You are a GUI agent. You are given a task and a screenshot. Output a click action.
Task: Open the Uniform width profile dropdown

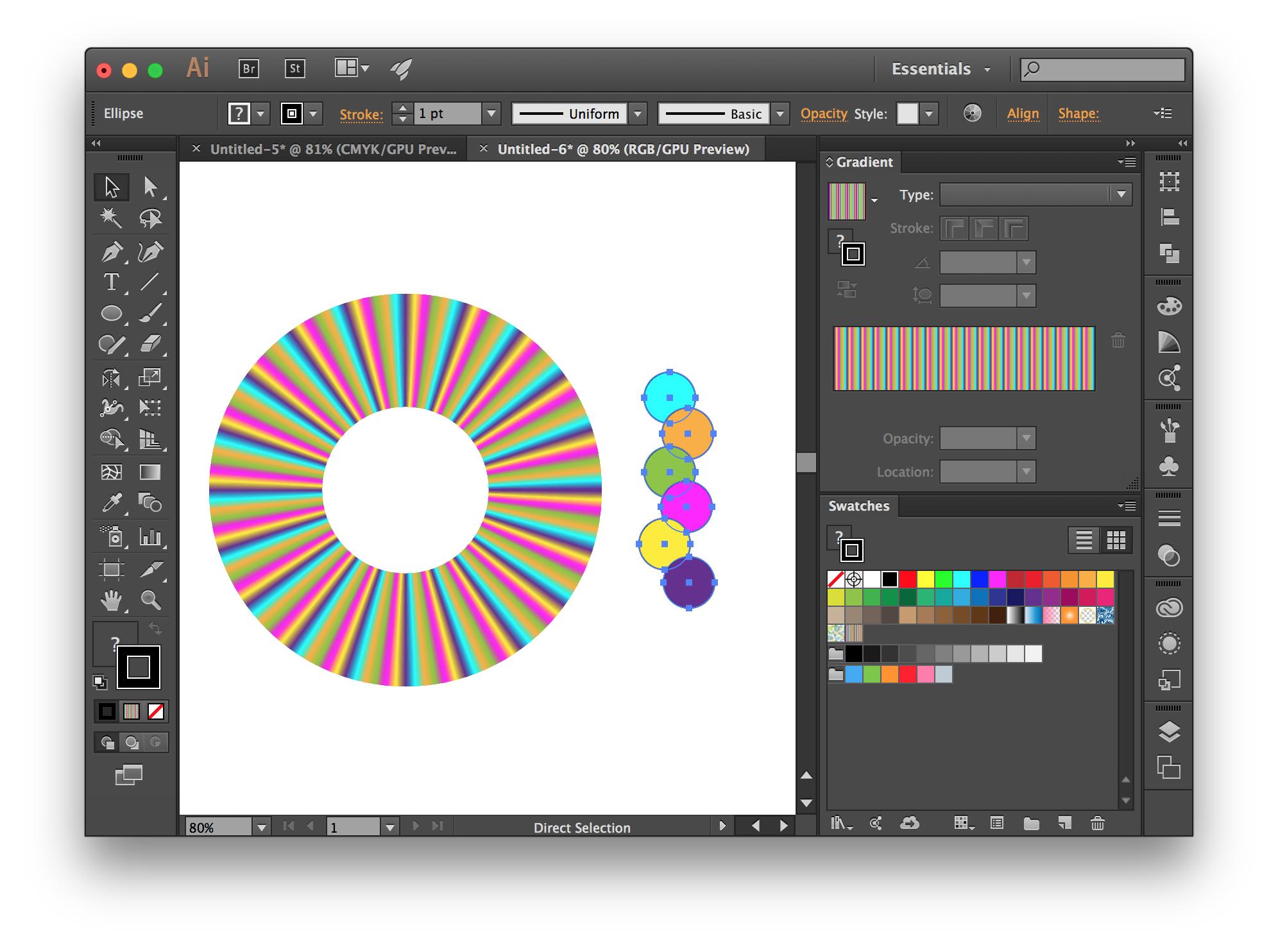click(x=638, y=114)
